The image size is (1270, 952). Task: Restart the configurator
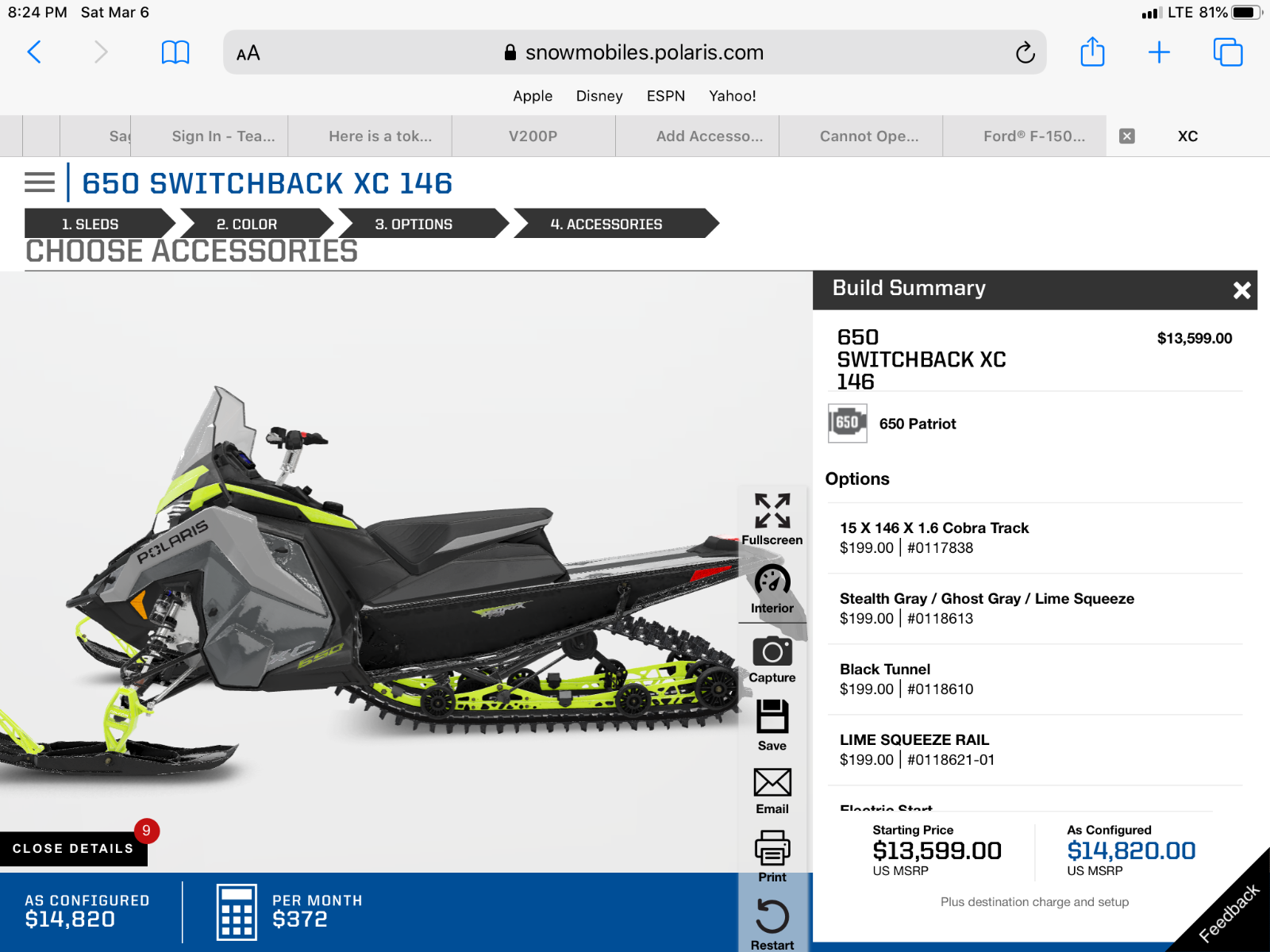772,924
